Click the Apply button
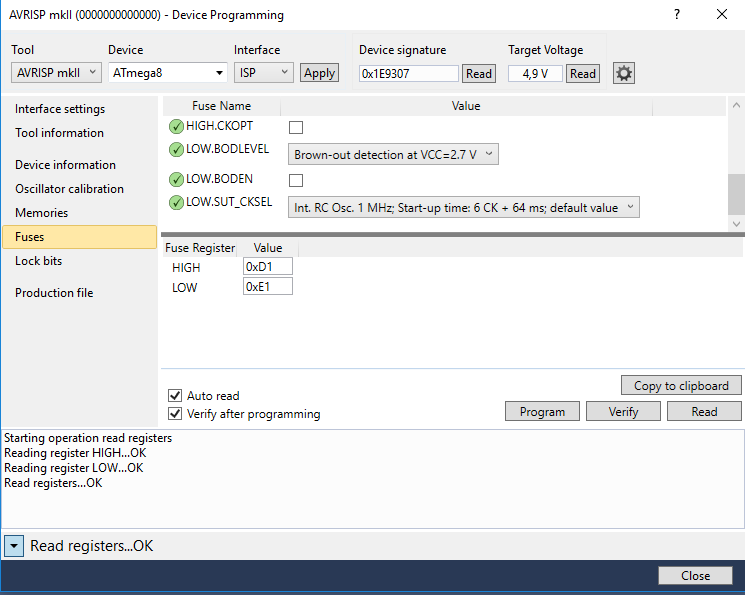The image size is (745, 595). point(319,73)
